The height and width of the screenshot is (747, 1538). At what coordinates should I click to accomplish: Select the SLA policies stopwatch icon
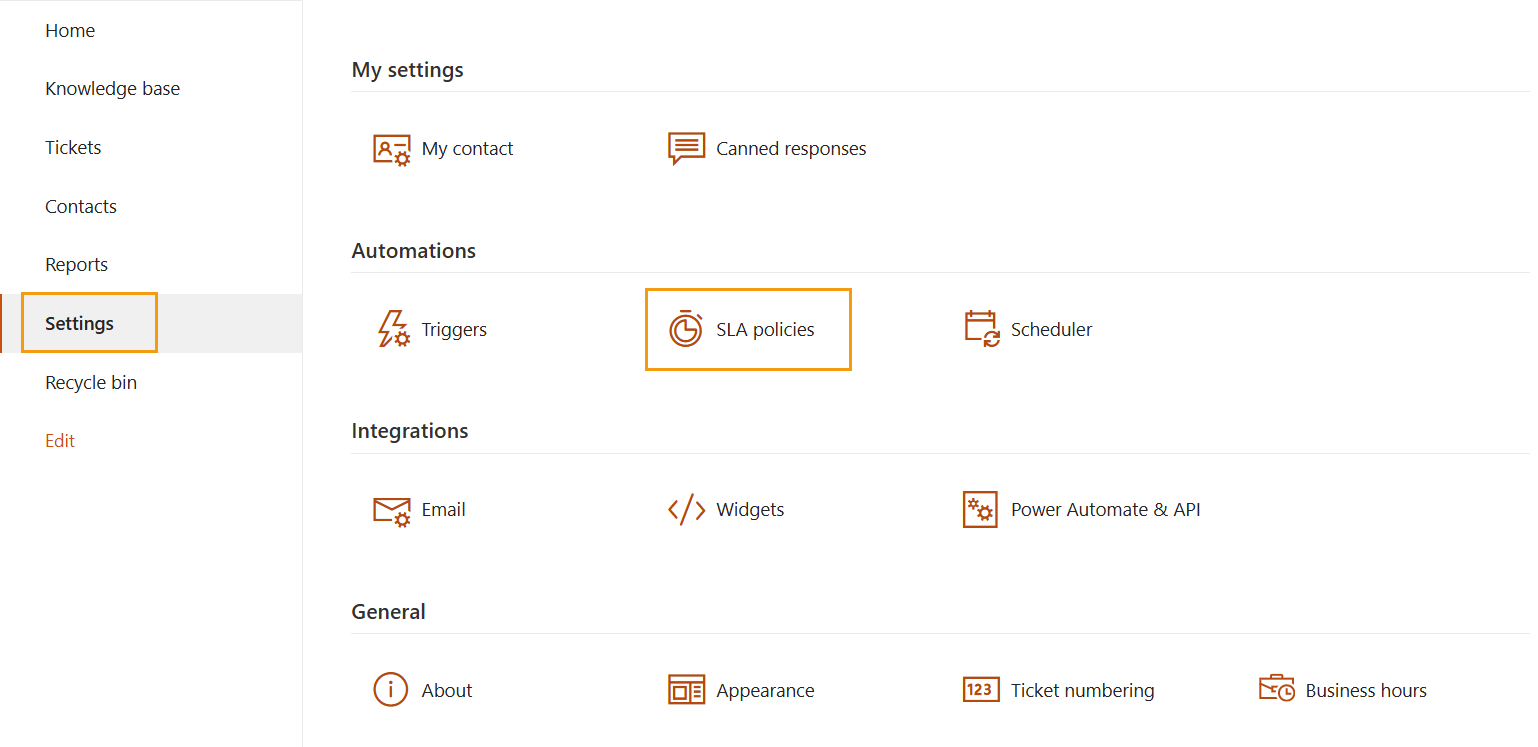(x=686, y=329)
